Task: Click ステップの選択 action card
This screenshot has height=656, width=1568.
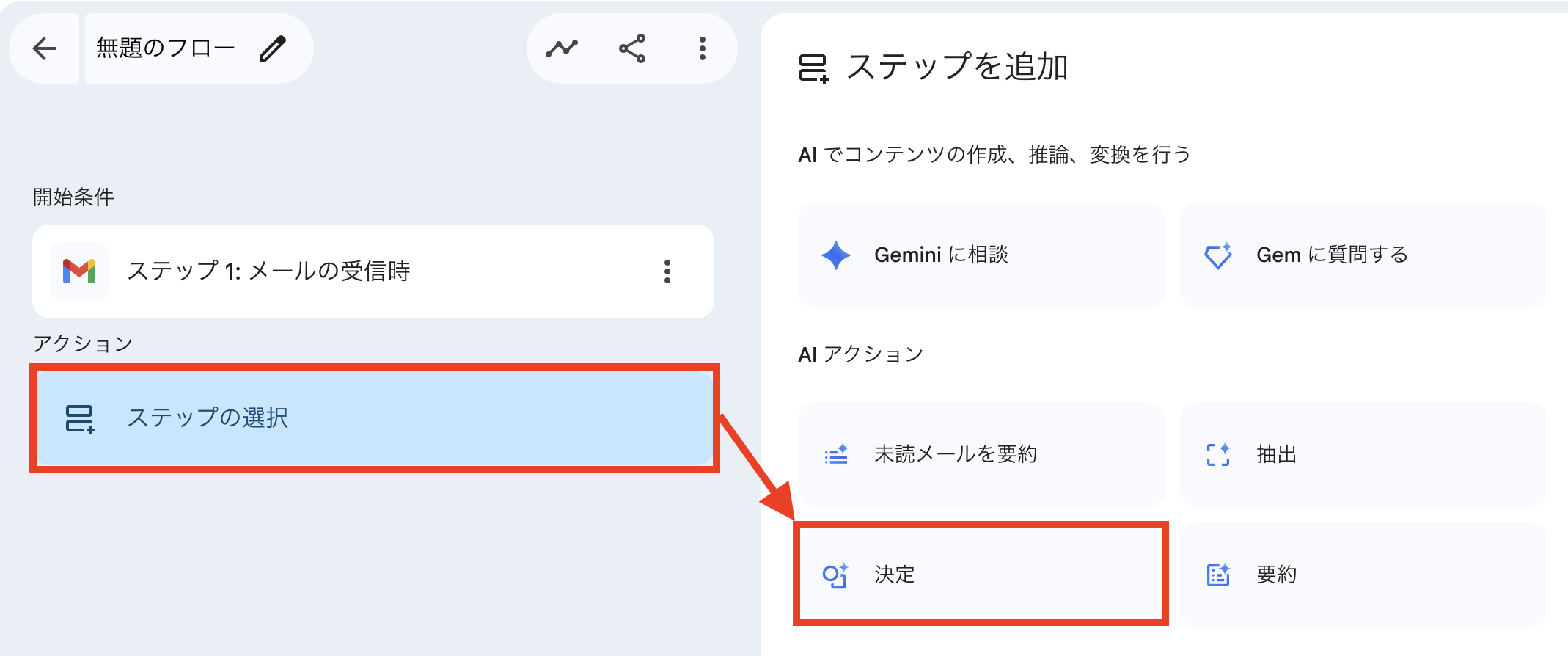Action: pos(374,418)
